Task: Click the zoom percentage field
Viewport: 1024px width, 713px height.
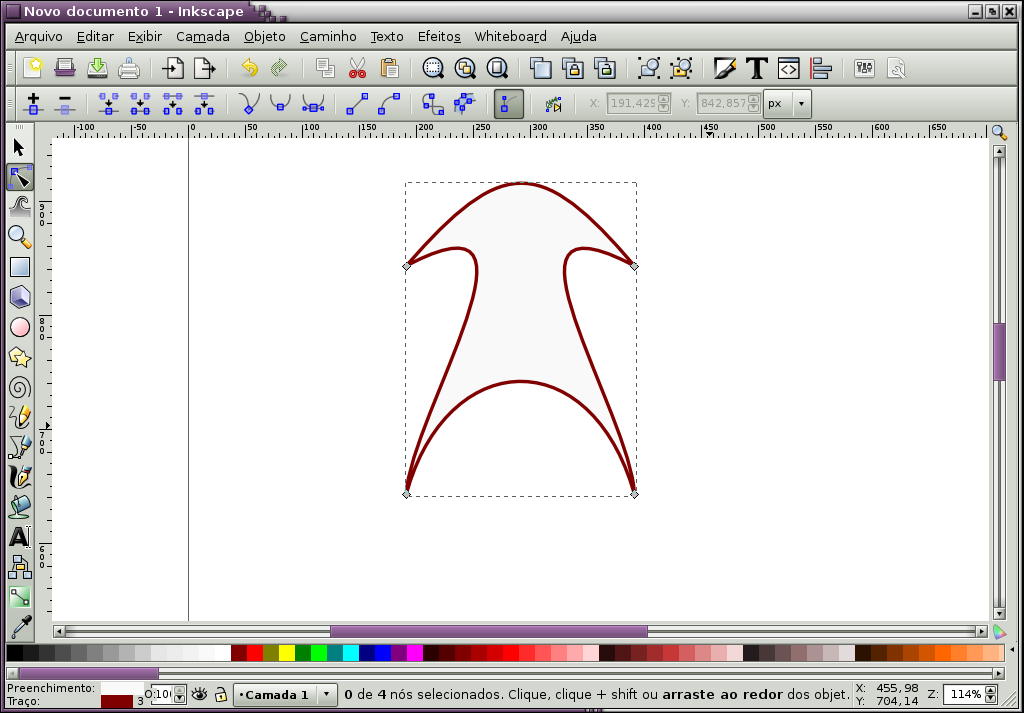Action: (x=964, y=694)
